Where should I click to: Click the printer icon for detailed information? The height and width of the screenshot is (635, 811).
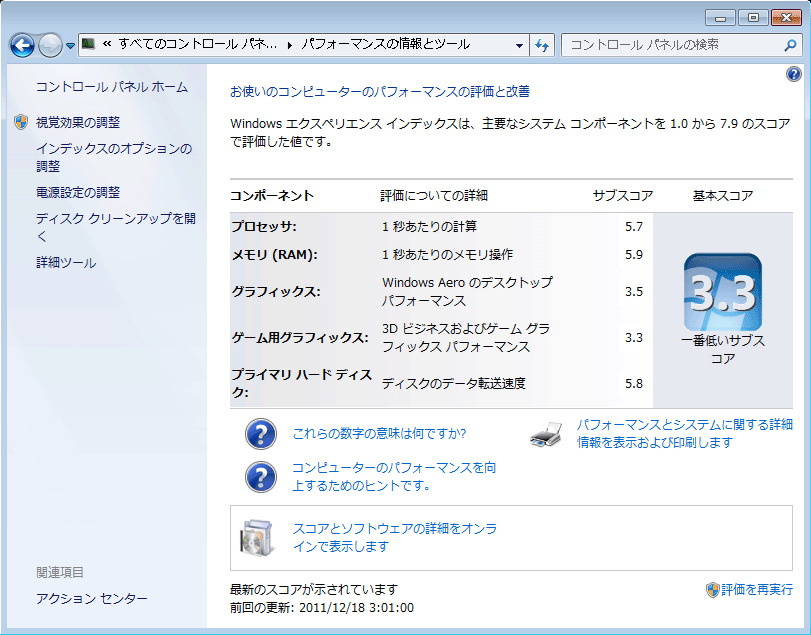[549, 433]
